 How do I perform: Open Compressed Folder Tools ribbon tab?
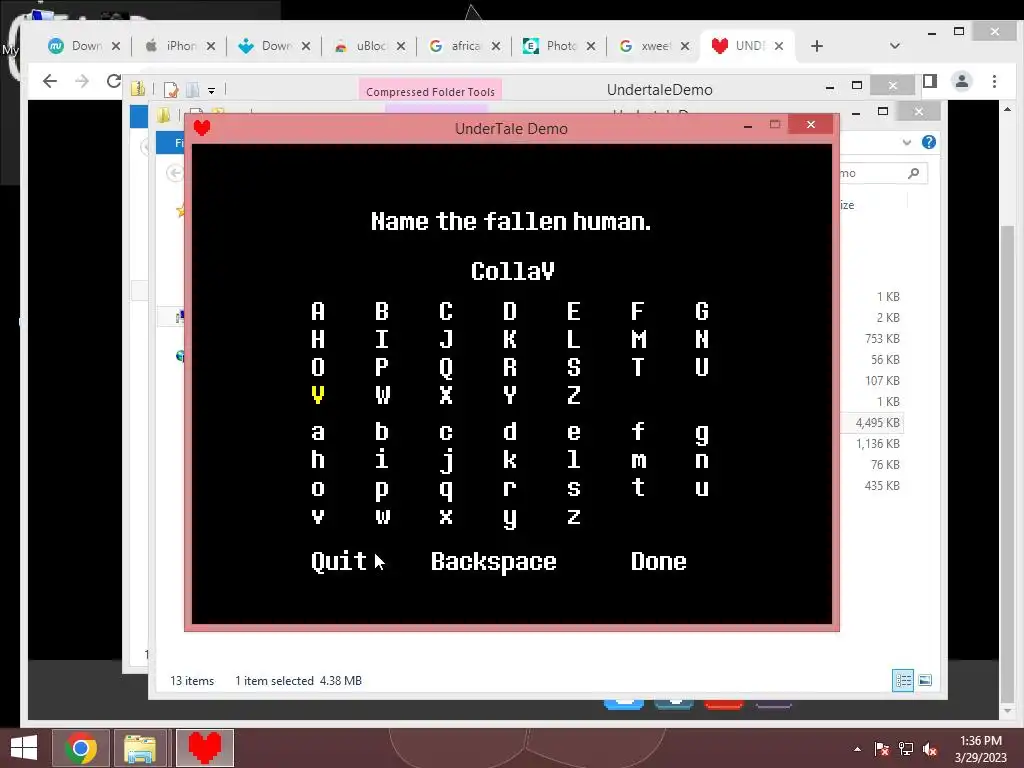tap(430, 91)
